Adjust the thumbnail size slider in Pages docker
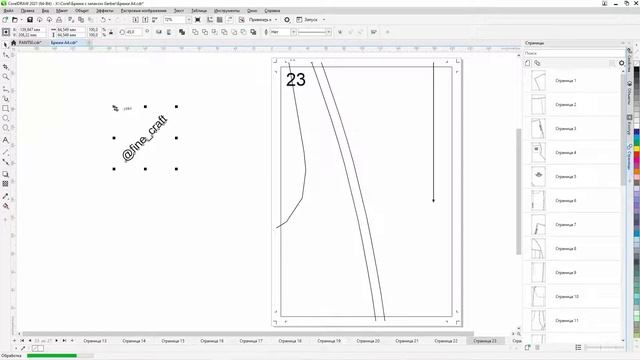Screen dimensions: 640x360 [604, 347]
